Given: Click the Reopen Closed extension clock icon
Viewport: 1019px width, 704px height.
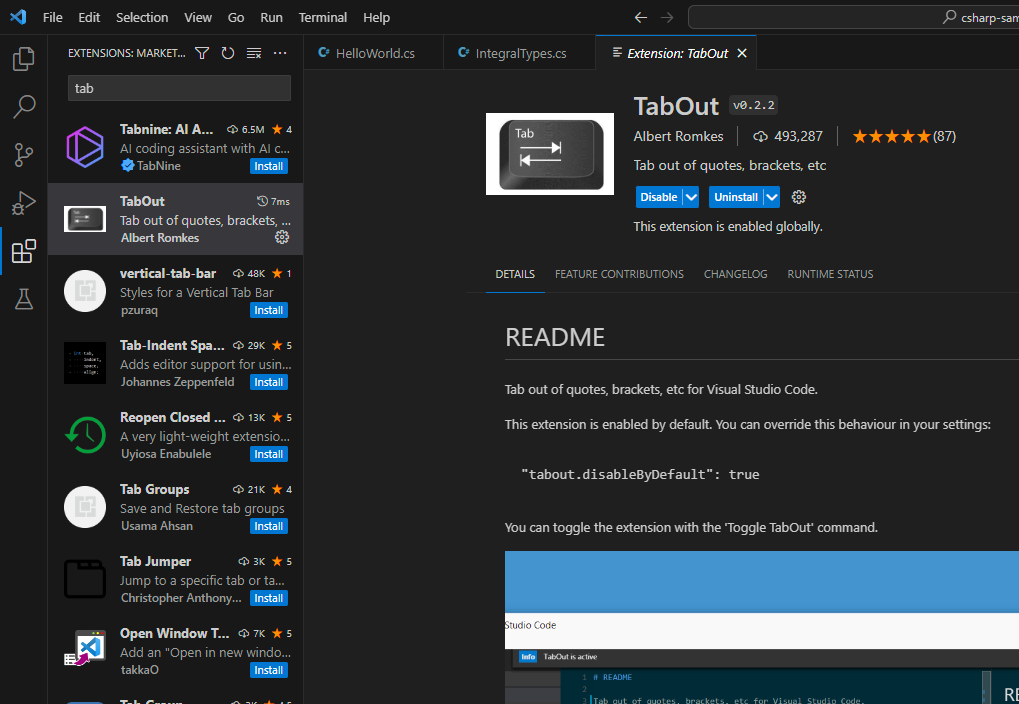Looking at the screenshot, I should pyautogui.click(x=85, y=435).
